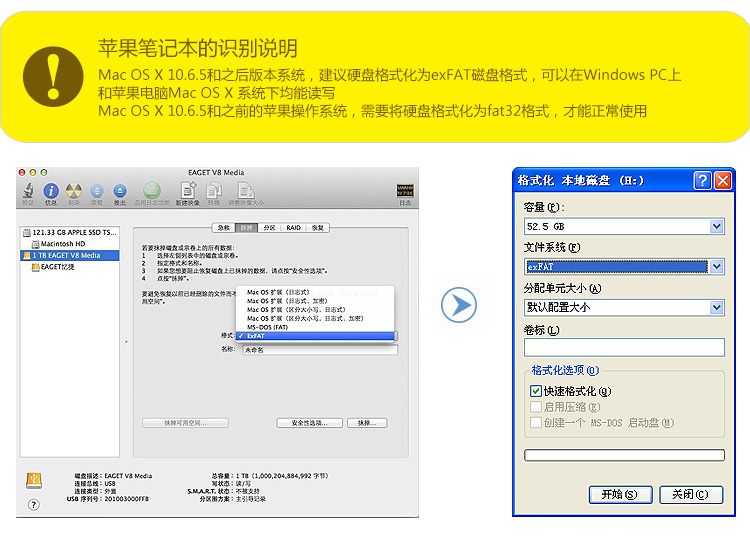Click the red close button of Disk Utility window
The width and height of the screenshot is (750, 536).
22,172
